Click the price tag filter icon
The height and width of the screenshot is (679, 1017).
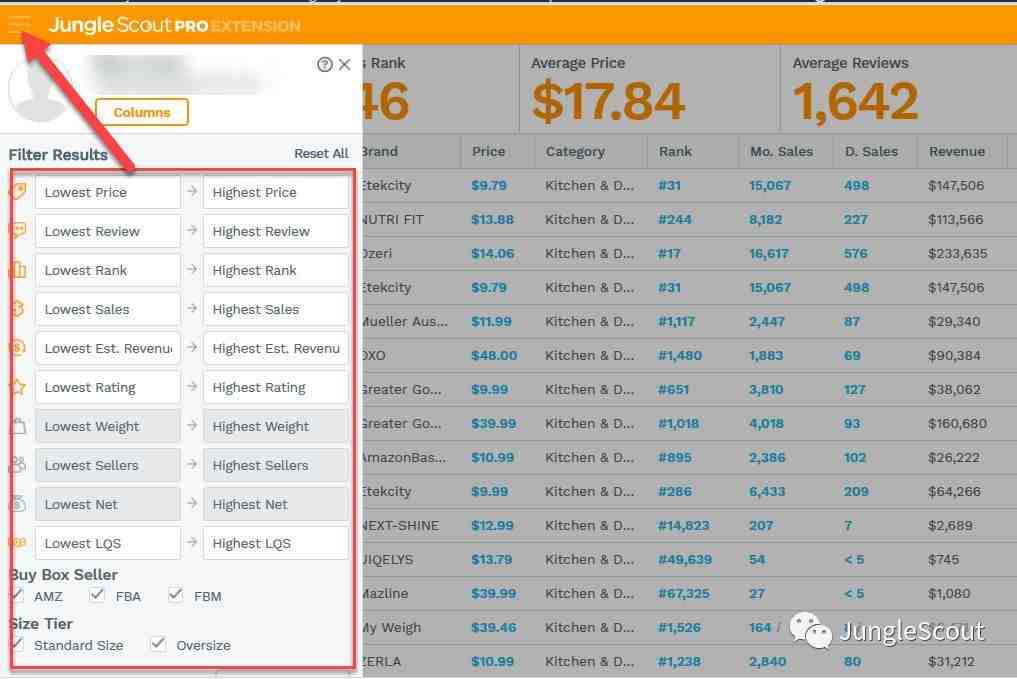click(x=18, y=192)
